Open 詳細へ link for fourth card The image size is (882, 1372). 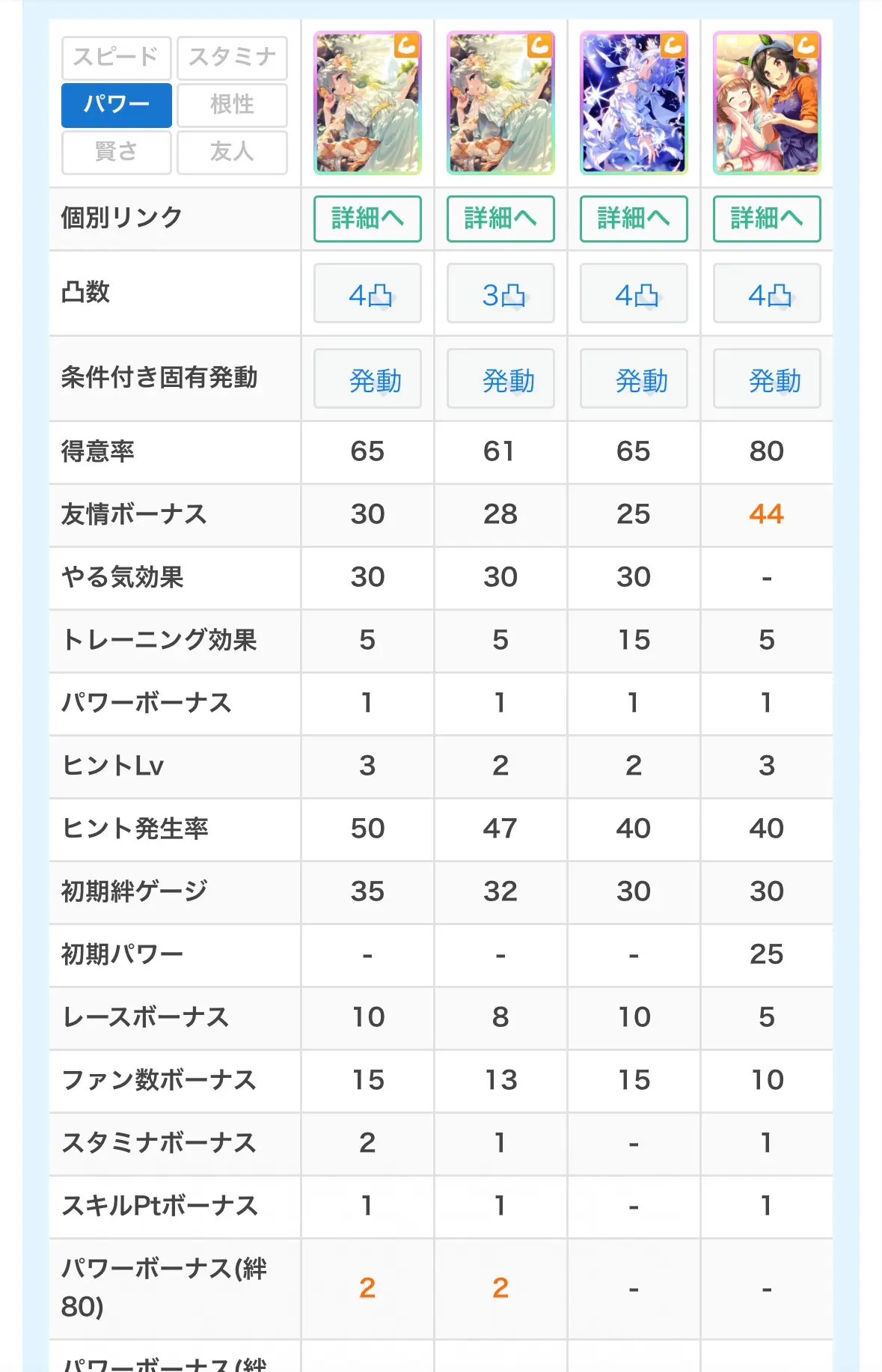click(767, 219)
